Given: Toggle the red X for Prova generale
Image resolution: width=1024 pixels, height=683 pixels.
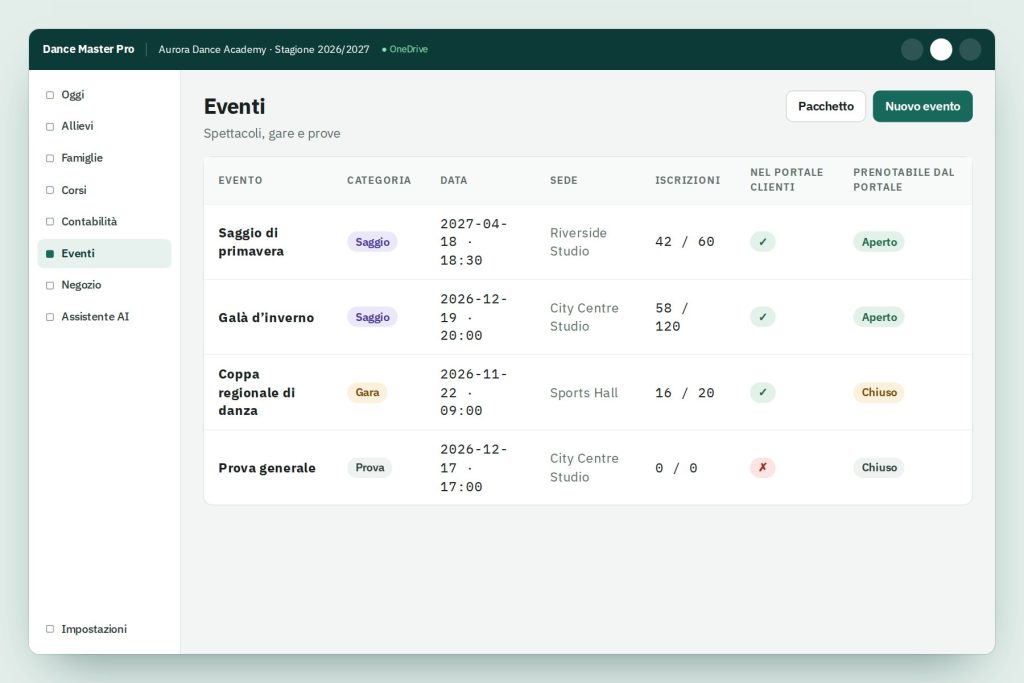Looking at the screenshot, I should pos(762,468).
